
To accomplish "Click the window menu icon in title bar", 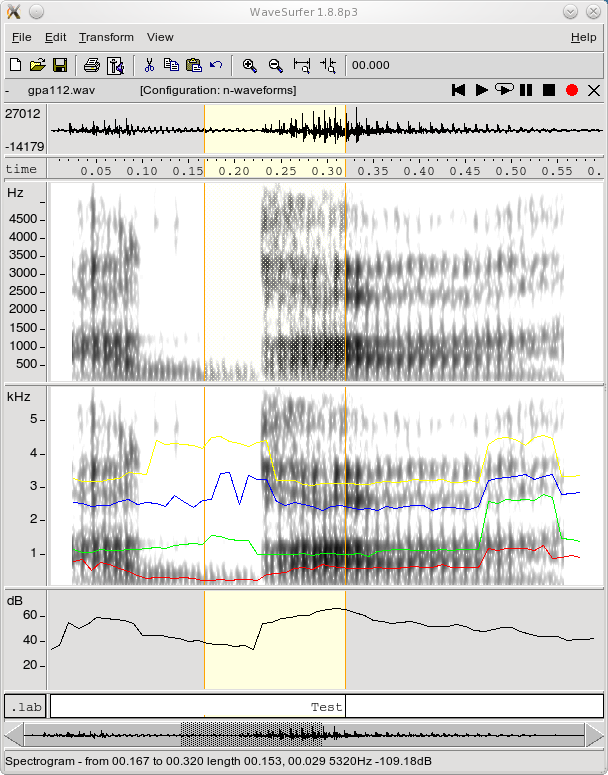I will (x=14, y=12).
